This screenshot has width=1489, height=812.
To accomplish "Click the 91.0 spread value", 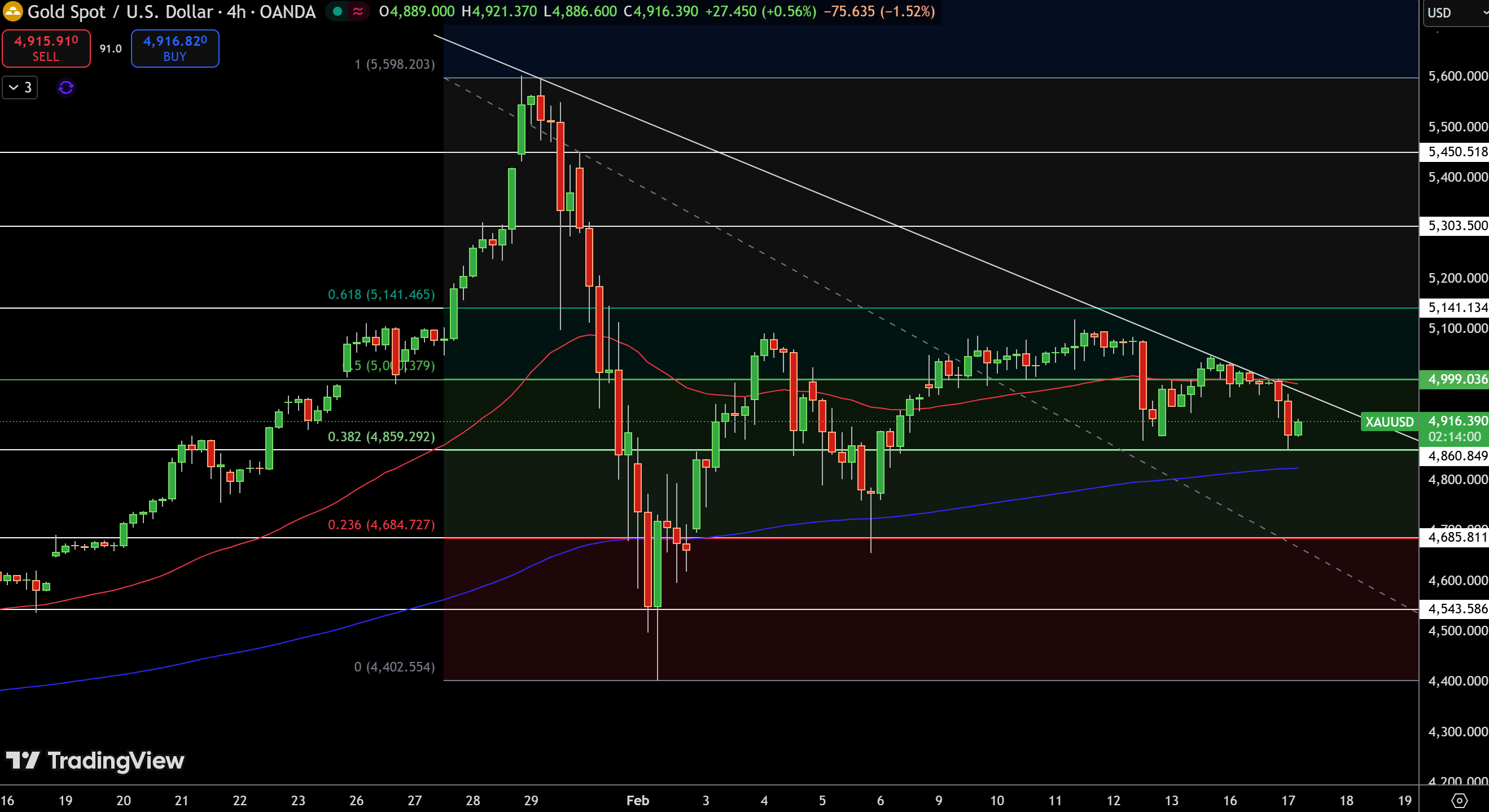I will click(x=111, y=49).
